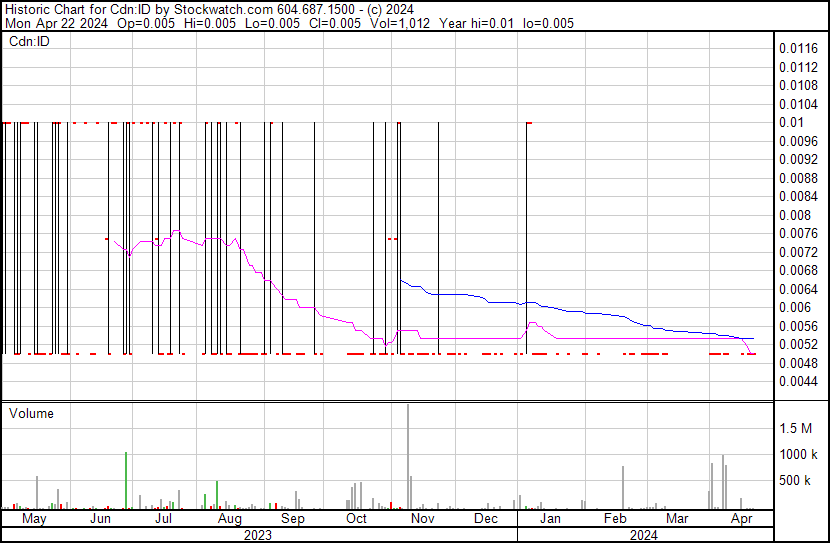Select the Jan month label on timeline

550,519
